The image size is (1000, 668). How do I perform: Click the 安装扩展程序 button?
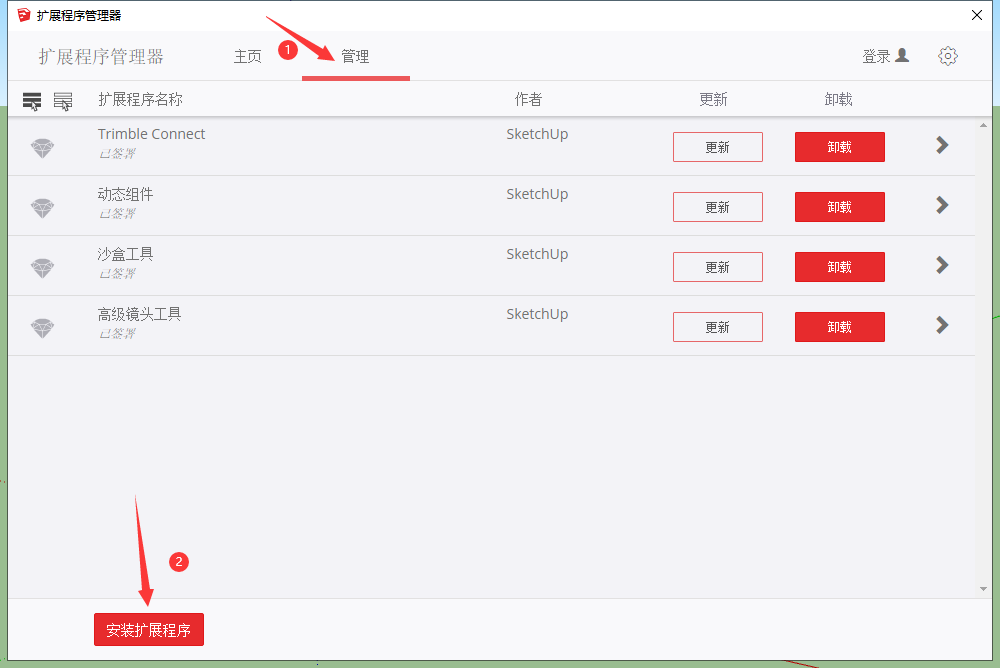149,630
